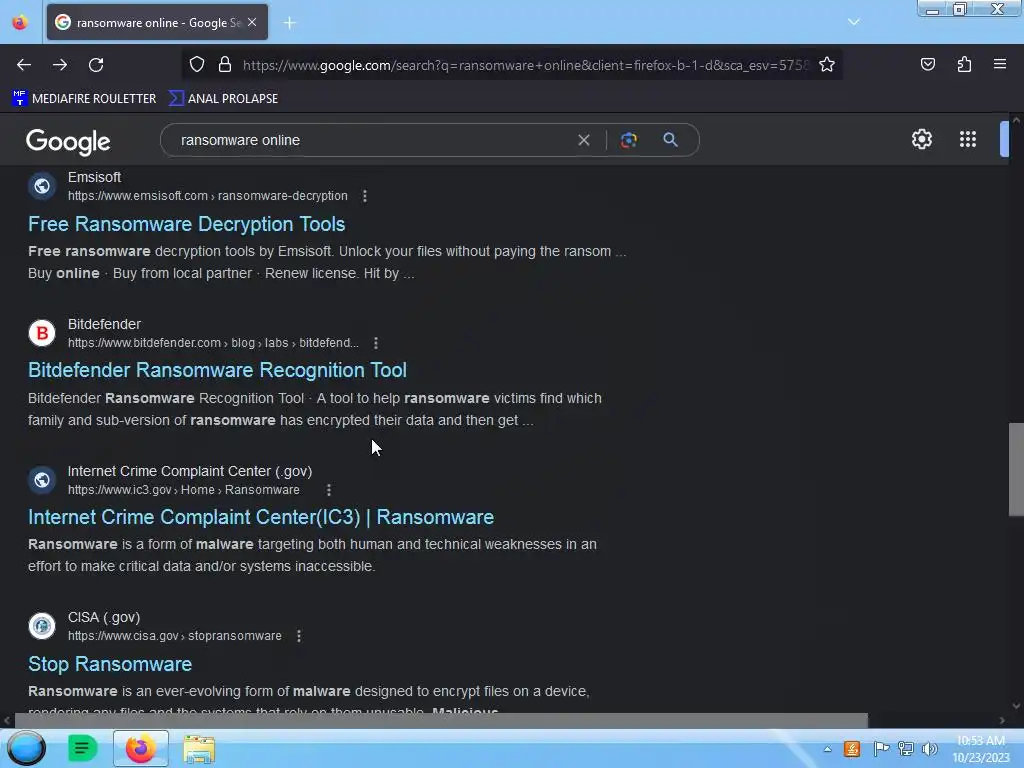Go forward with the arrow button
1024x768 pixels.
tap(60, 65)
